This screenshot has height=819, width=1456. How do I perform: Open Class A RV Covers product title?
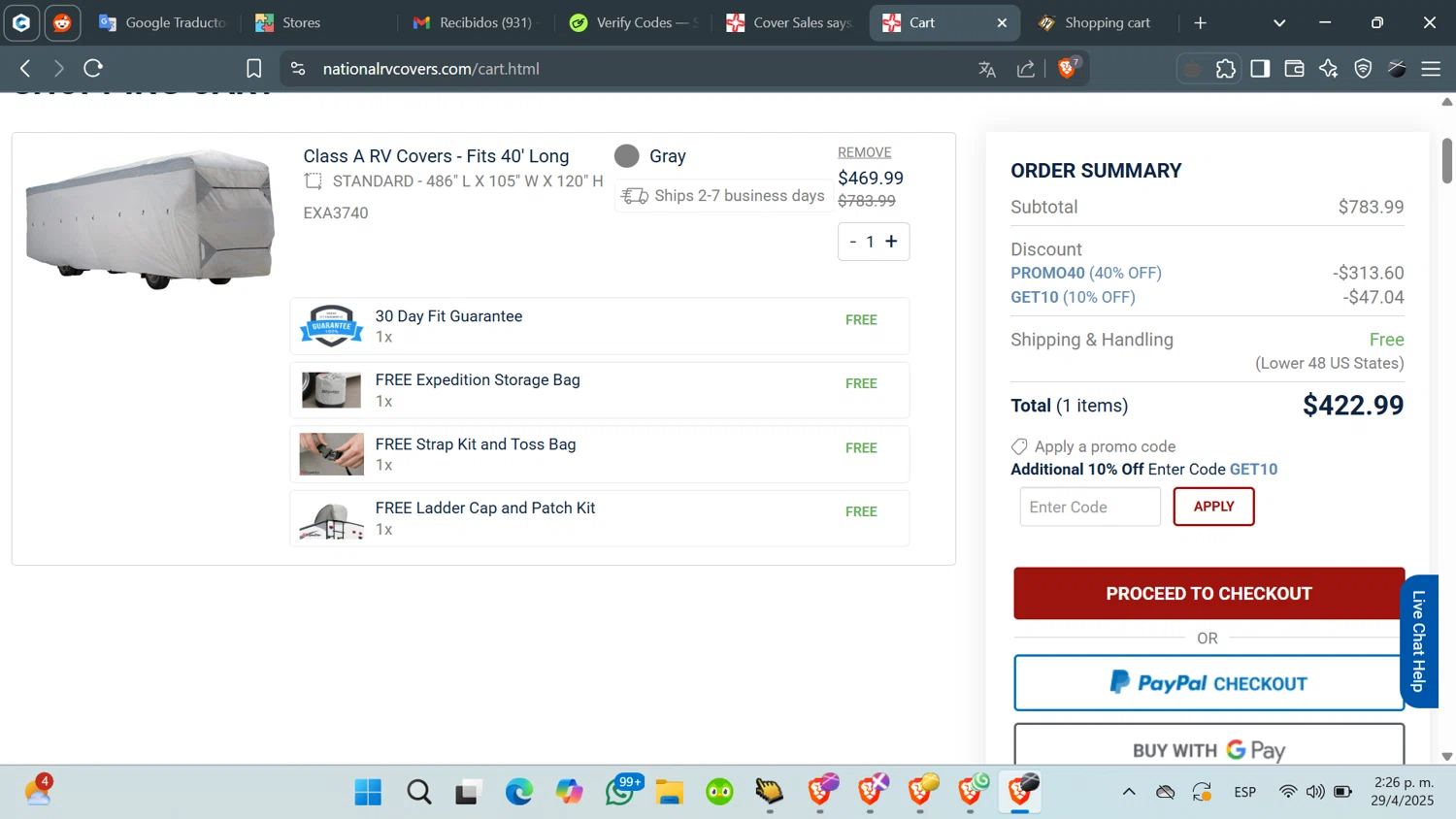(x=436, y=156)
